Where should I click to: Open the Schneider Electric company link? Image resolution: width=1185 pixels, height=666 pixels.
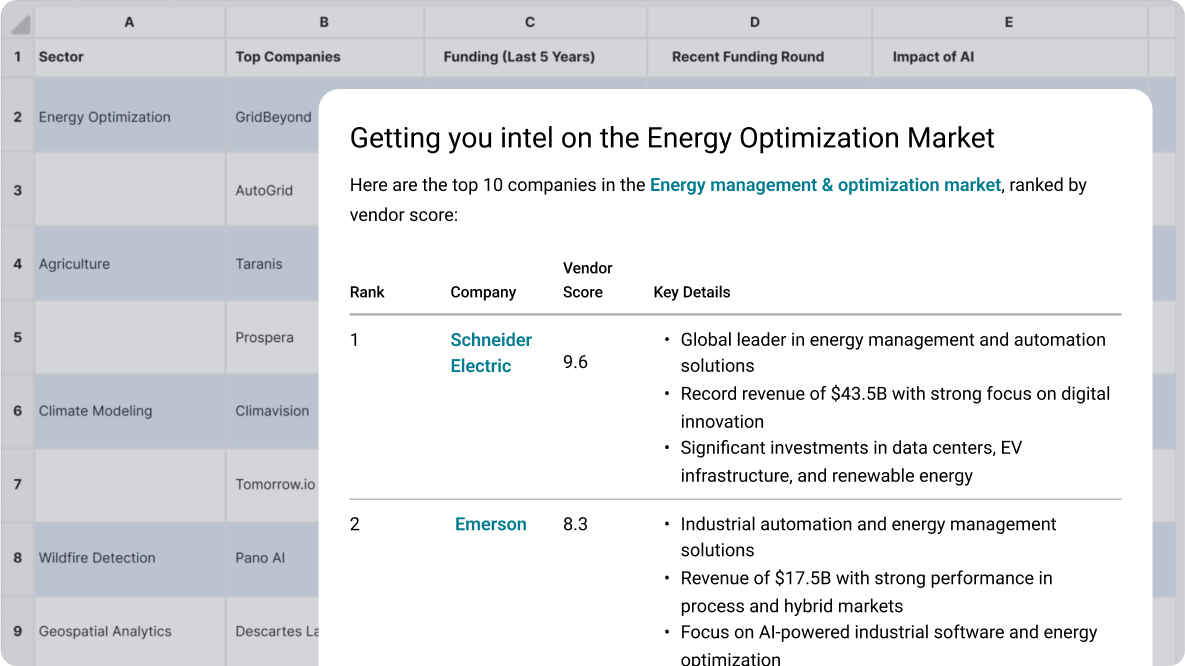[490, 353]
